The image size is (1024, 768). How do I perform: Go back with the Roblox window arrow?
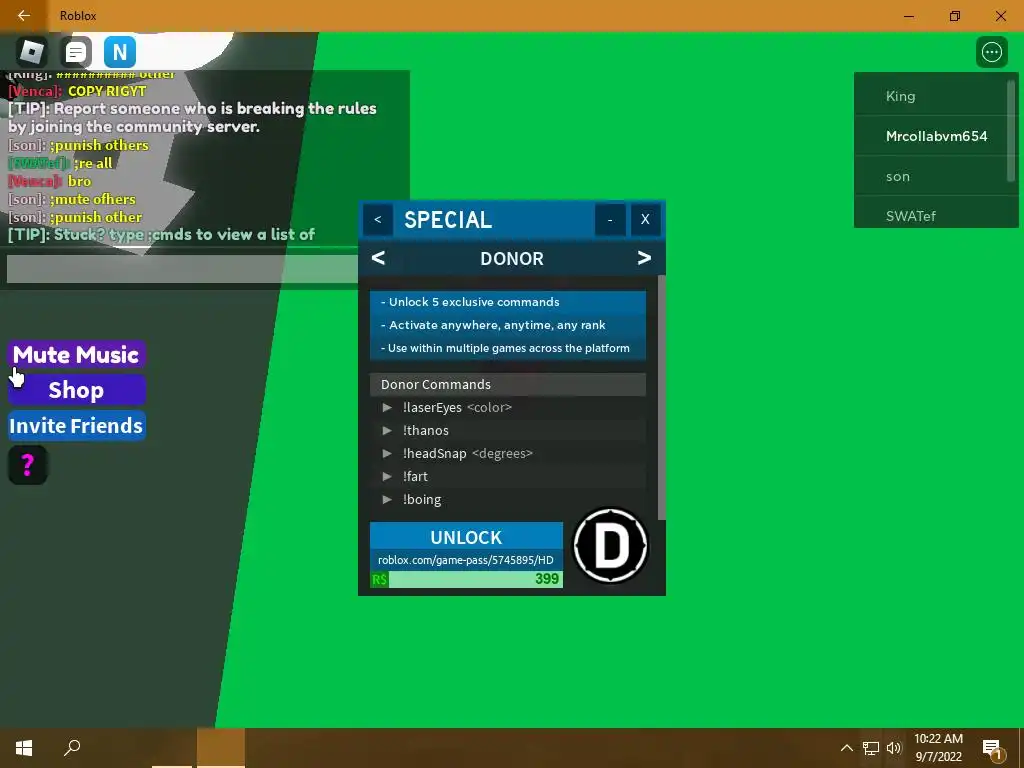(24, 16)
